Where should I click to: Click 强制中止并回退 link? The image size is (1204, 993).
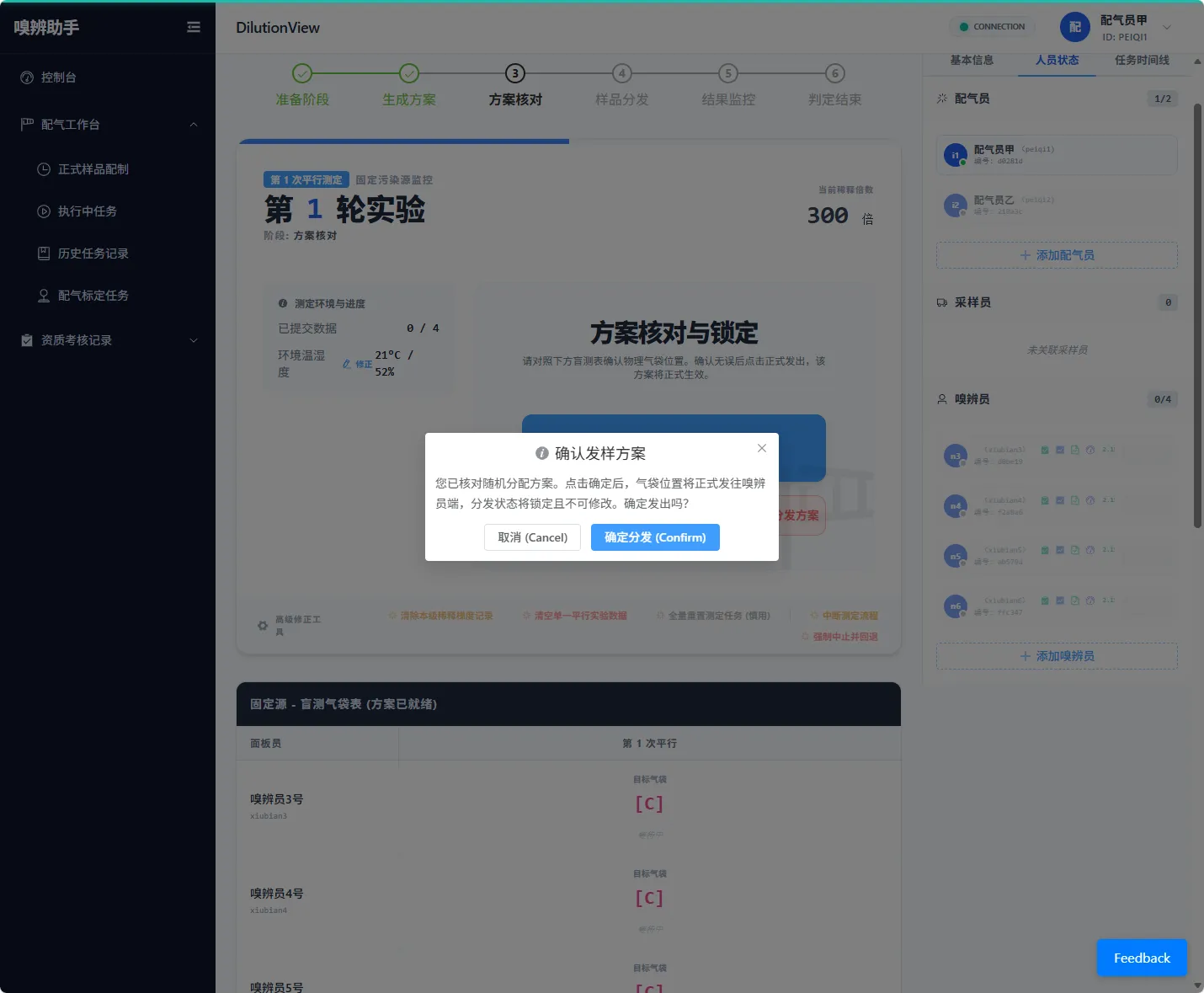pos(839,637)
